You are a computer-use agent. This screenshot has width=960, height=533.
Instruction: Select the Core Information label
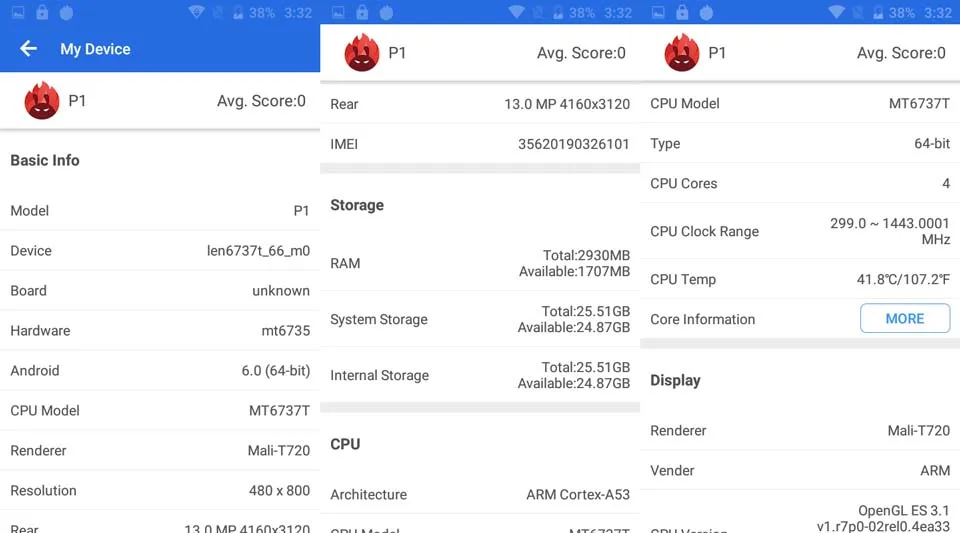(x=702, y=319)
